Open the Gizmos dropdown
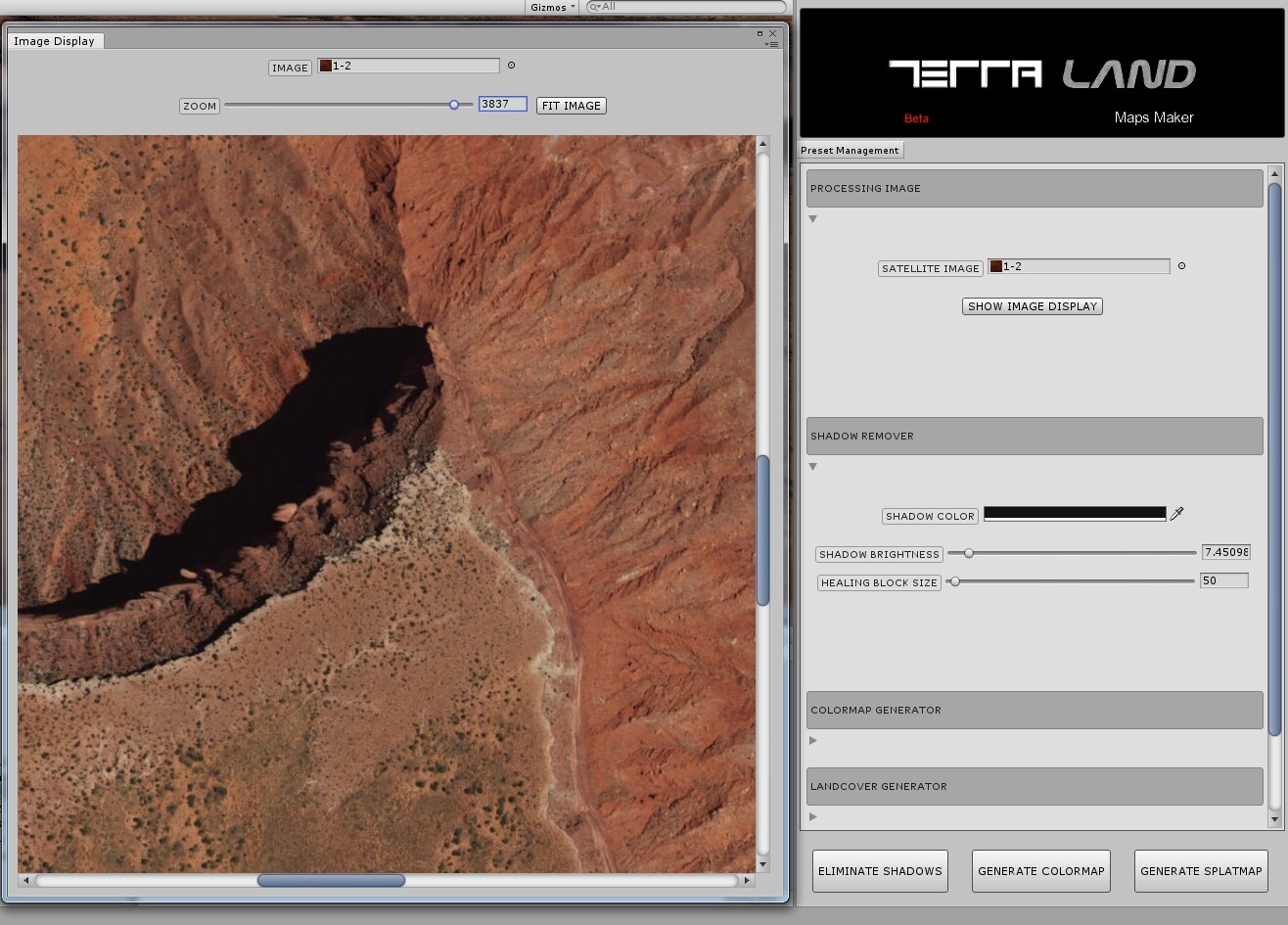This screenshot has height=925, width=1288. click(549, 7)
